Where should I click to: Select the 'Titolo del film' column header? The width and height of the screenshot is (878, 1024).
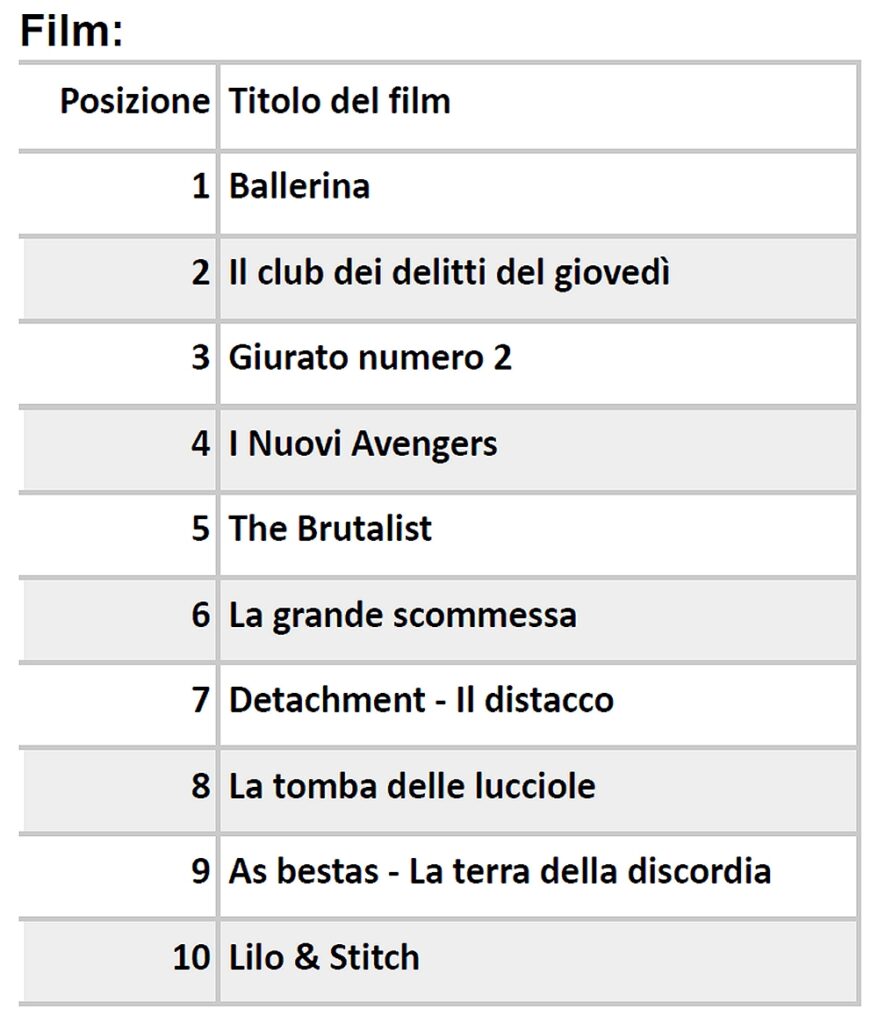[340, 101]
